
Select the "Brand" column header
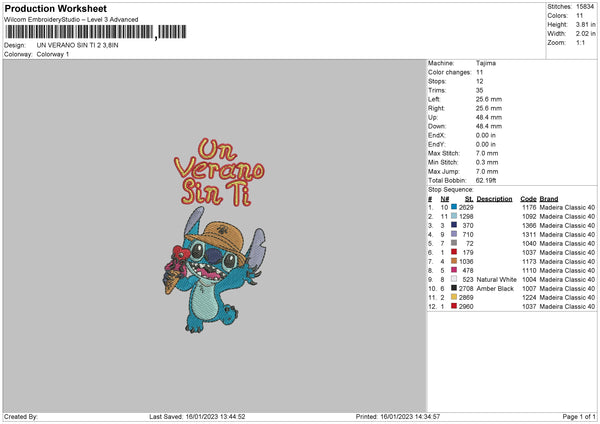[x=549, y=199]
